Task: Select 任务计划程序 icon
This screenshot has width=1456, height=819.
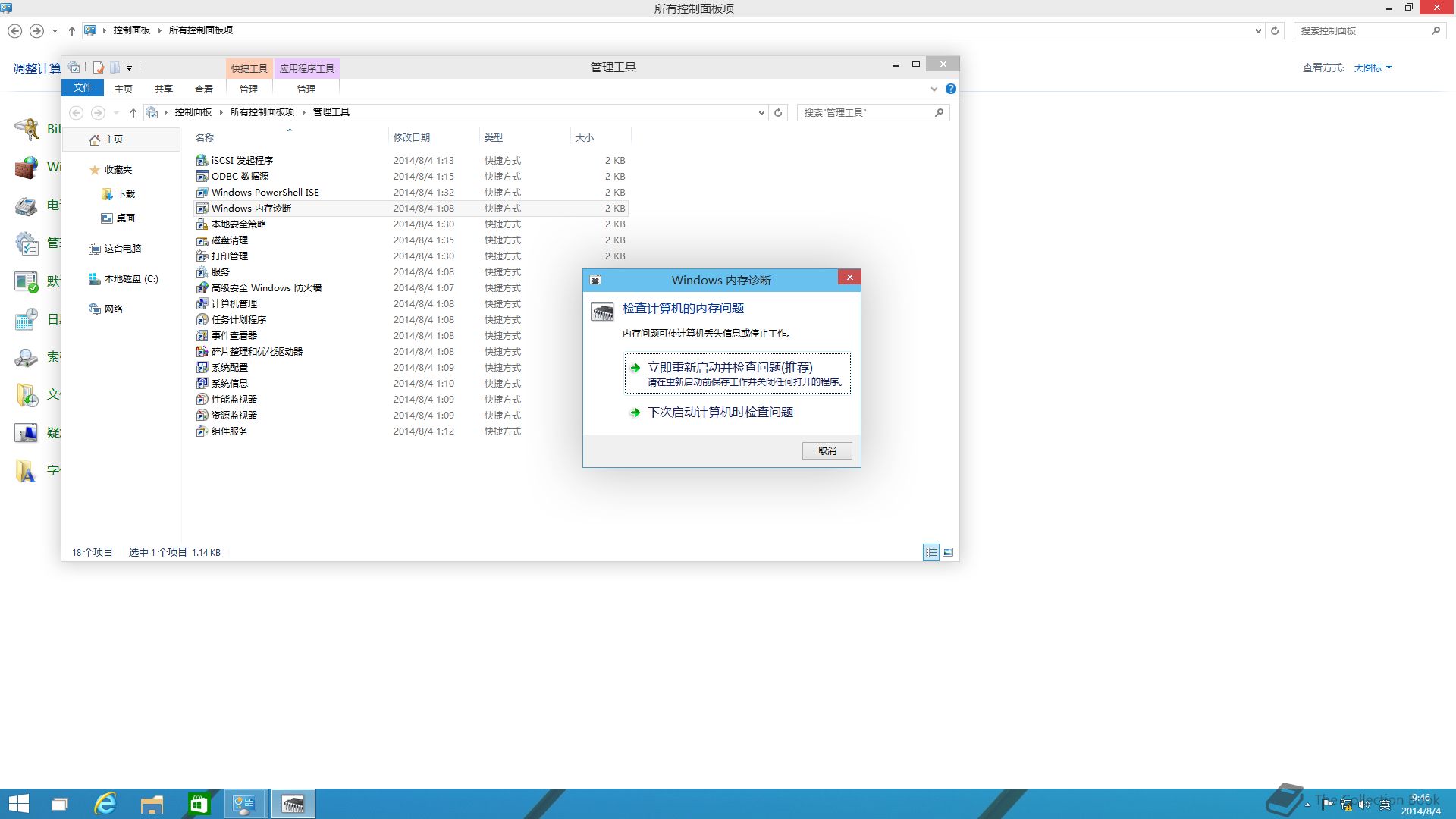Action: (202, 319)
